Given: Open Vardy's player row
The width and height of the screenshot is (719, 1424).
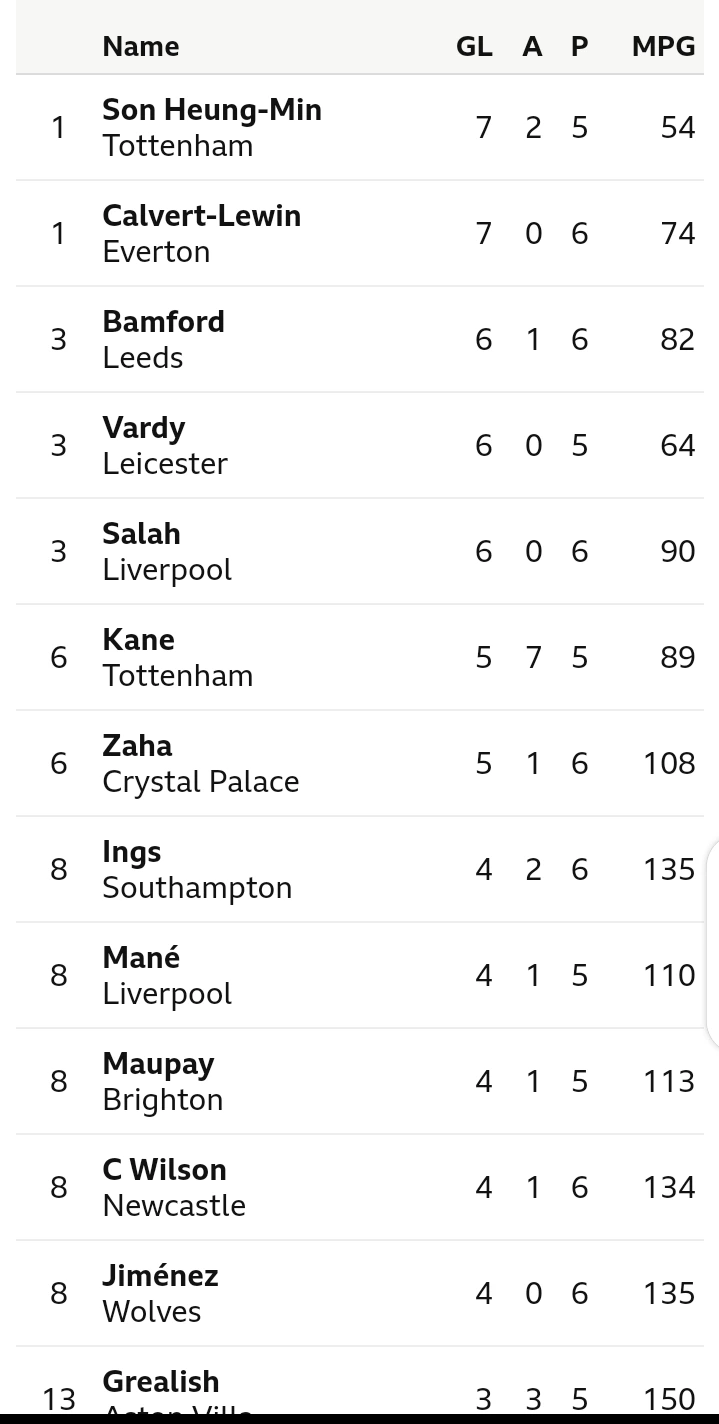Looking at the screenshot, I should 144,428.
